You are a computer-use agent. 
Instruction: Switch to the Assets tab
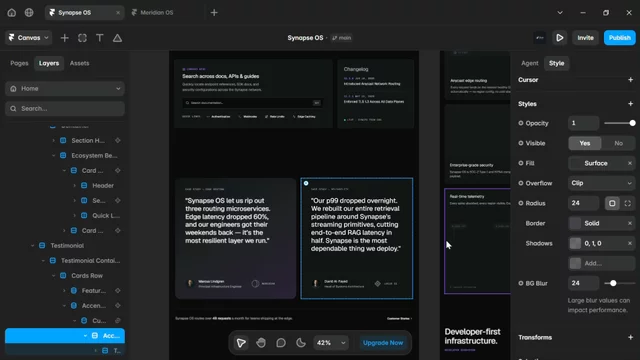tap(79, 63)
